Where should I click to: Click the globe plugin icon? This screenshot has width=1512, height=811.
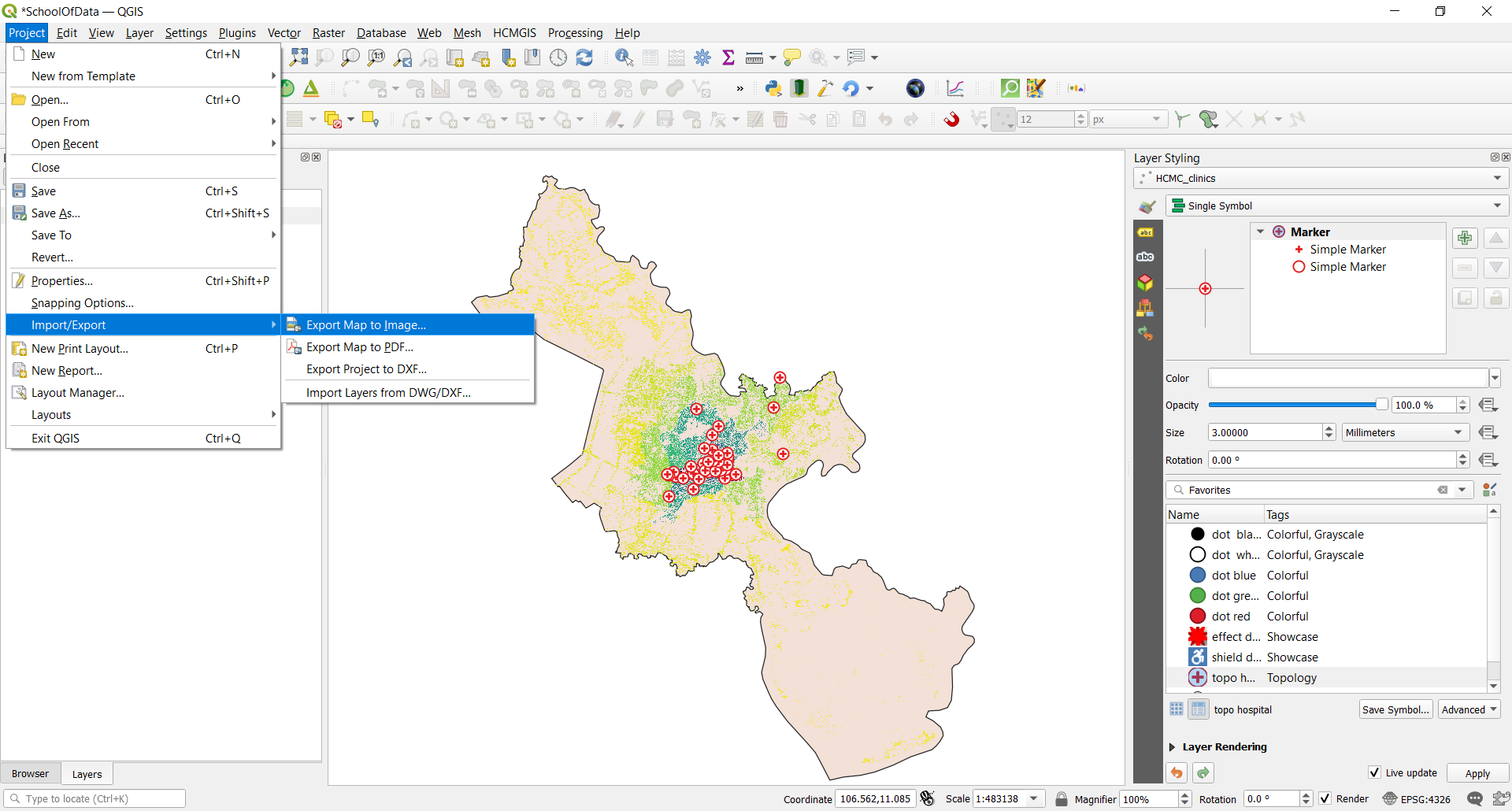(915, 88)
